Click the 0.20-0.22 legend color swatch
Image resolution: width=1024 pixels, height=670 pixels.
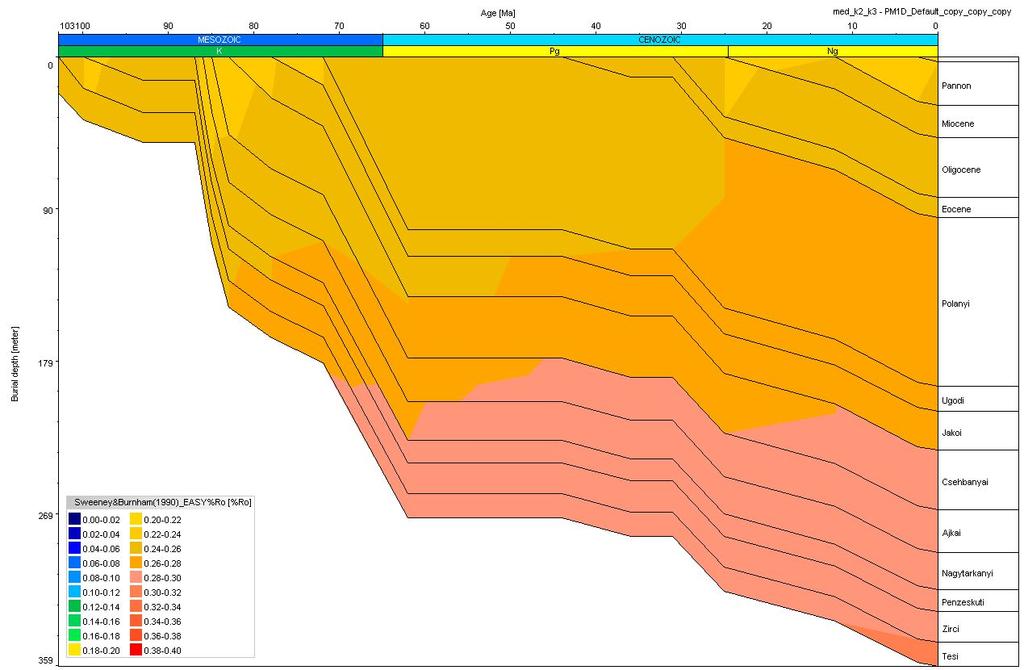tap(136, 520)
